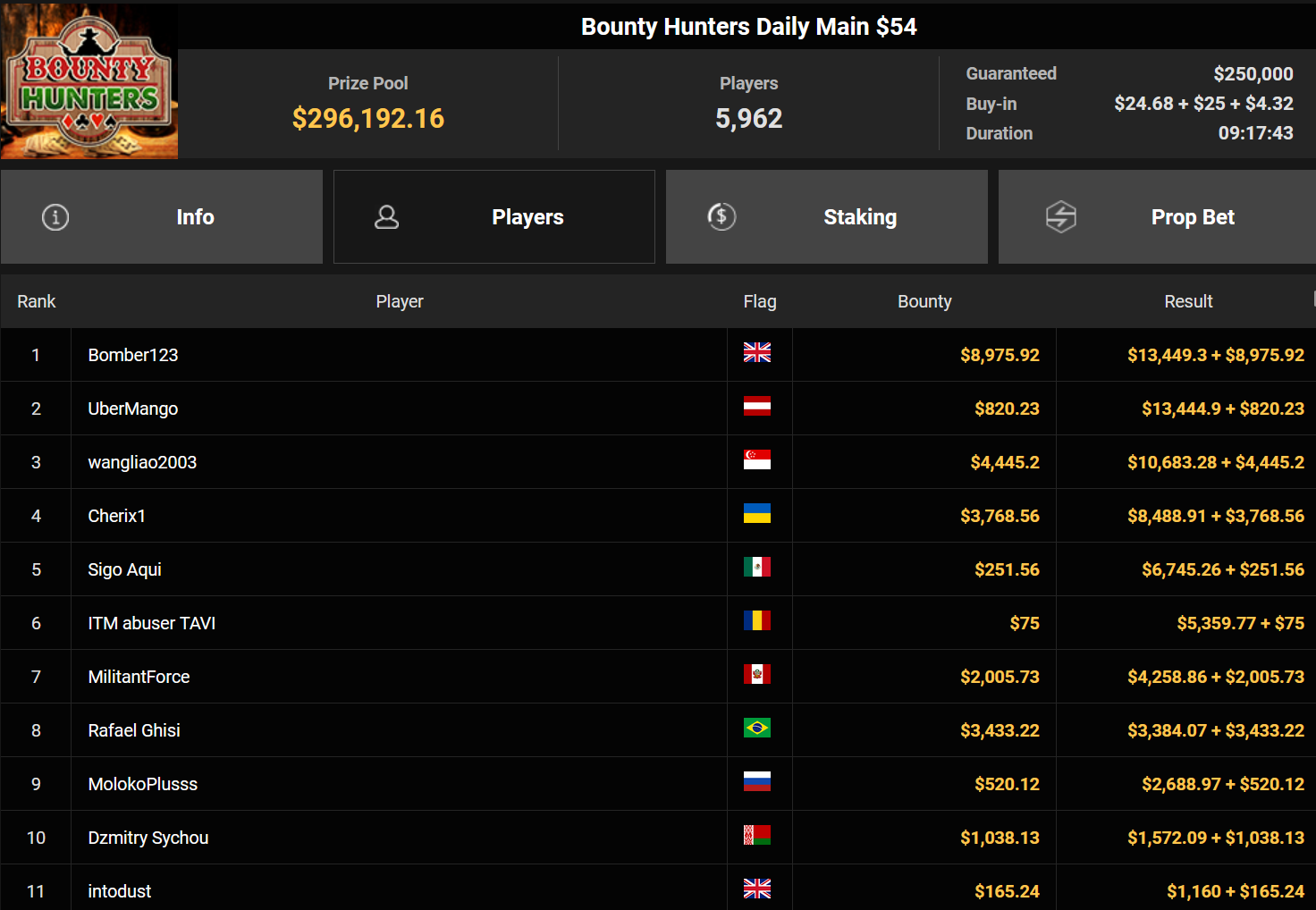
Task: Sort by the Rank column header
Action: pyautogui.click(x=36, y=302)
